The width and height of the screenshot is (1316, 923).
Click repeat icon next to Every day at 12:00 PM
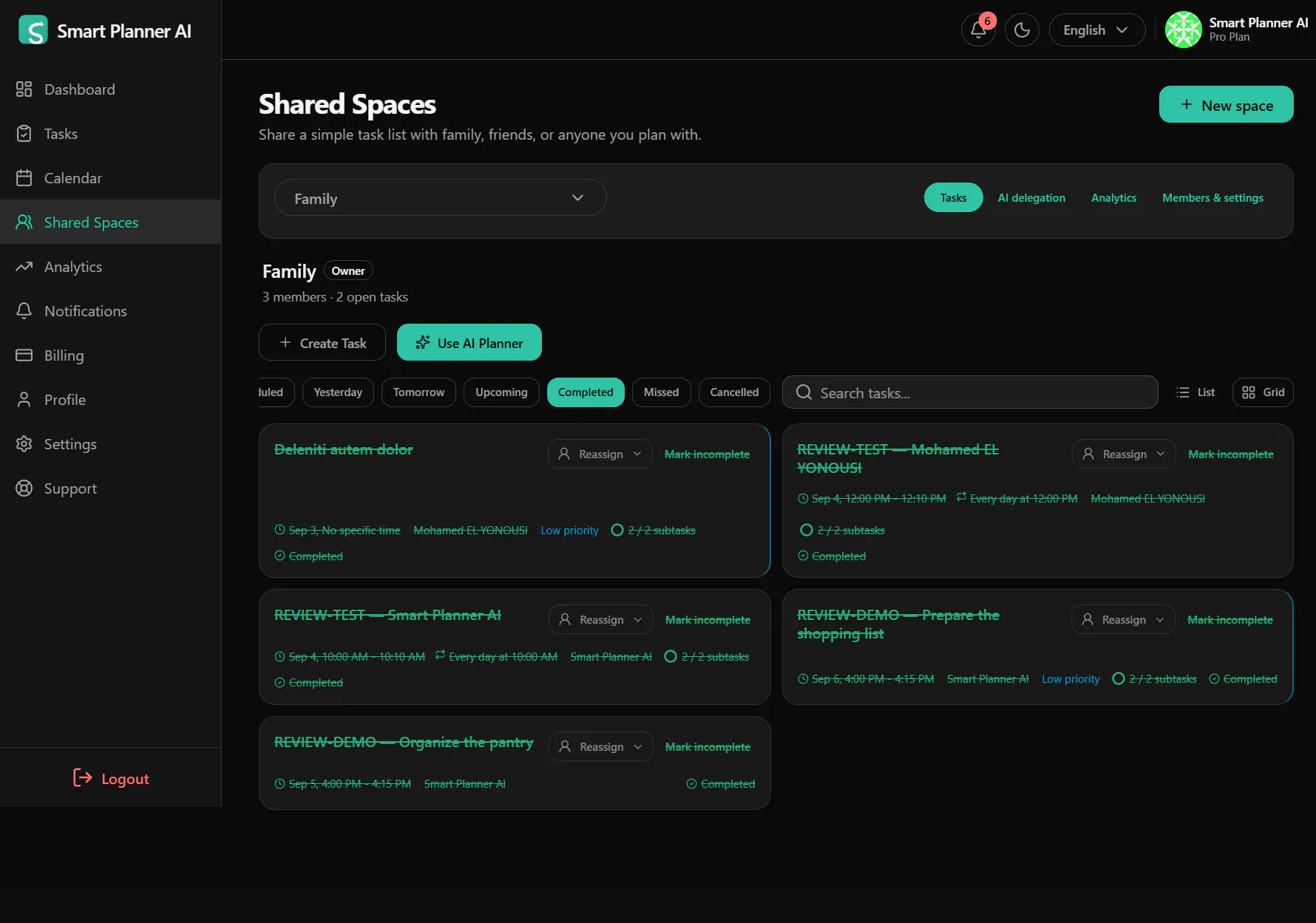pyautogui.click(x=961, y=497)
